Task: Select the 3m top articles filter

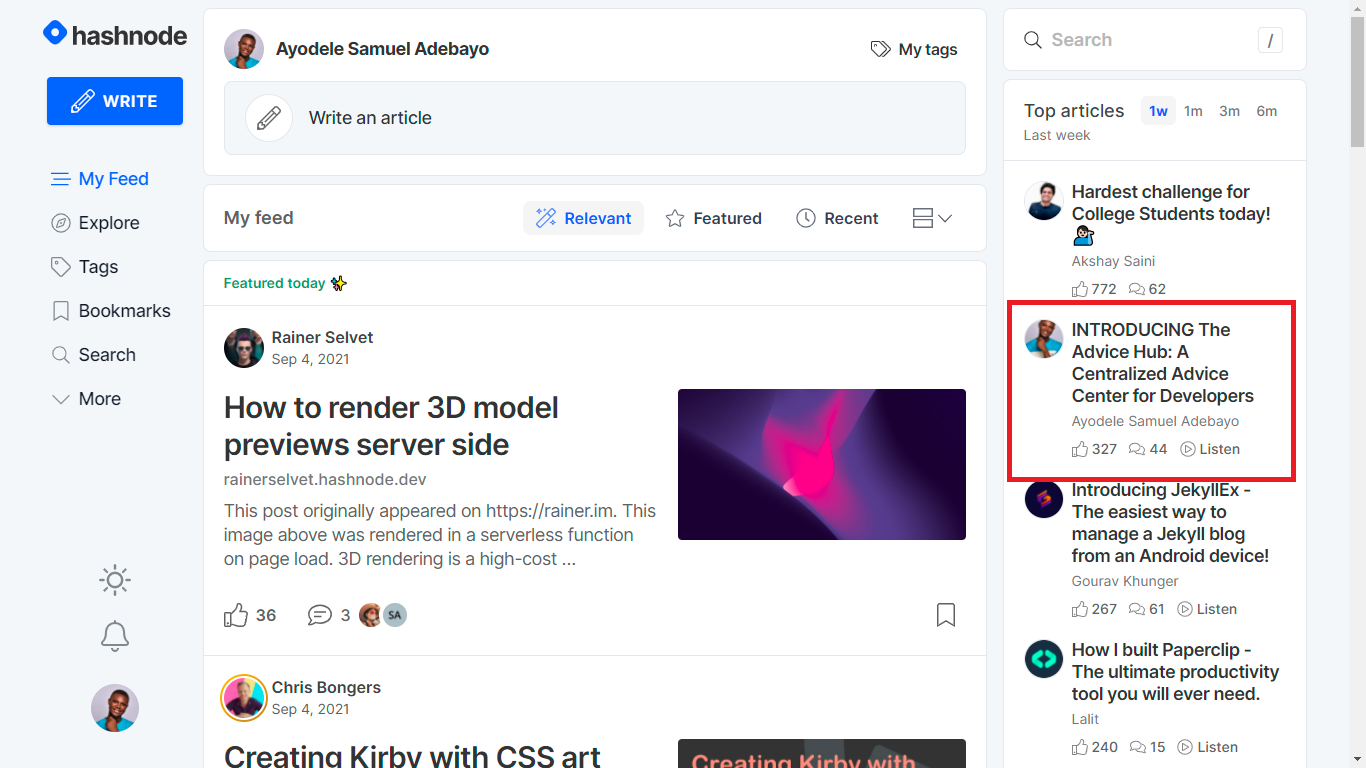Action: (x=1229, y=111)
